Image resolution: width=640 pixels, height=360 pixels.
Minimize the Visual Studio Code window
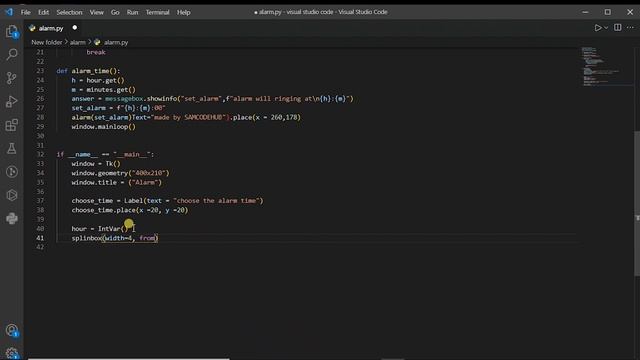point(585,12)
